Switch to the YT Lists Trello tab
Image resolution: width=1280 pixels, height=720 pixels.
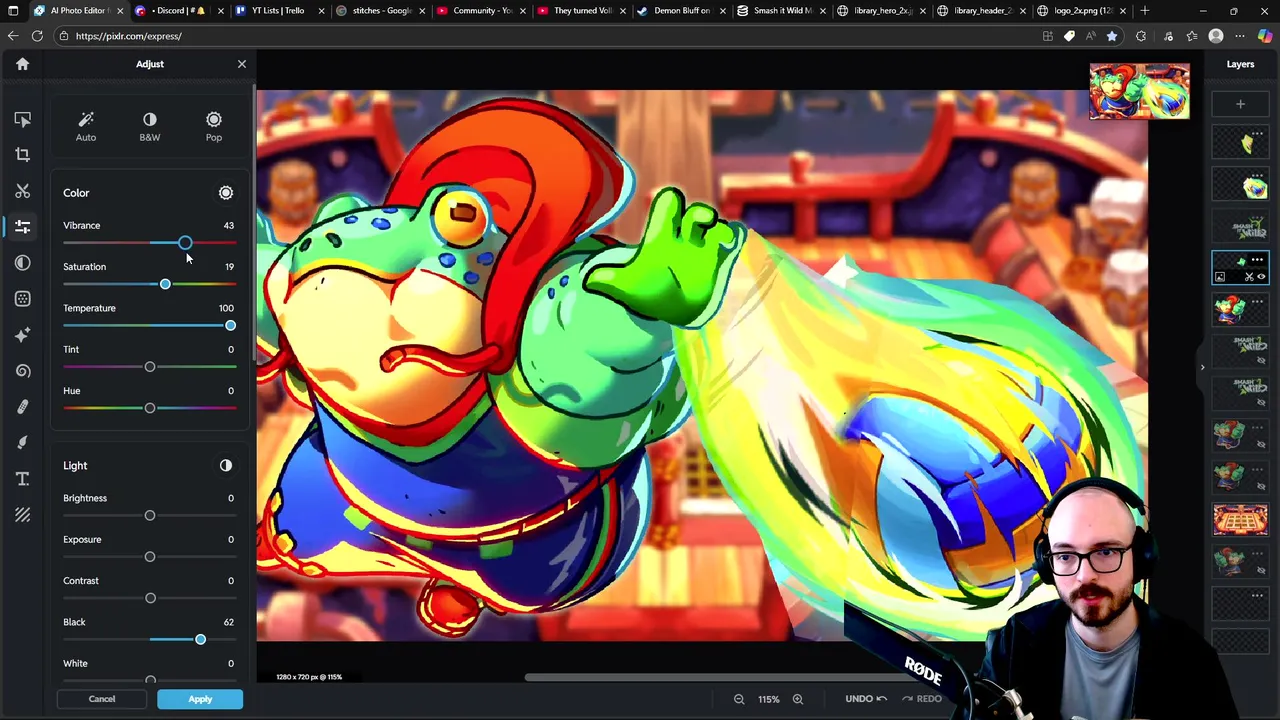(278, 11)
